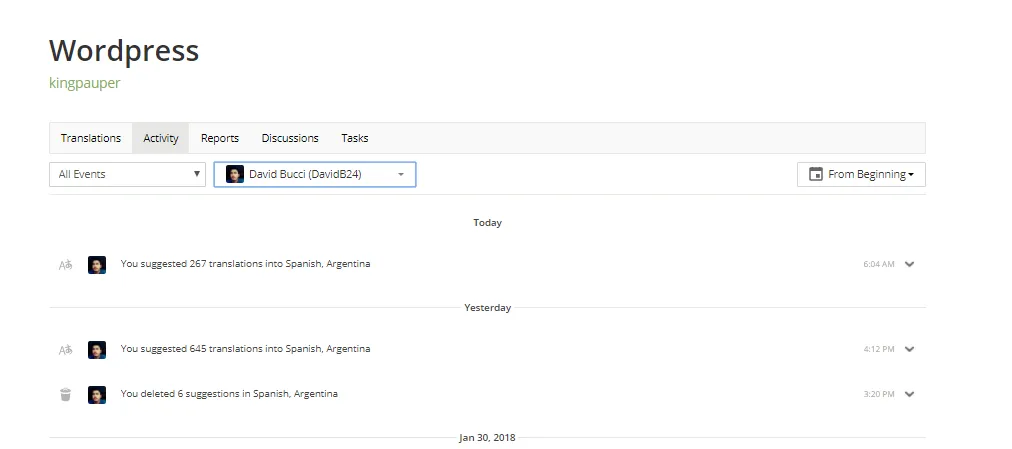The image size is (1012, 449).
Task: Click 'You suggested 267 translations into Spanish, Argentina'
Action: (x=245, y=264)
